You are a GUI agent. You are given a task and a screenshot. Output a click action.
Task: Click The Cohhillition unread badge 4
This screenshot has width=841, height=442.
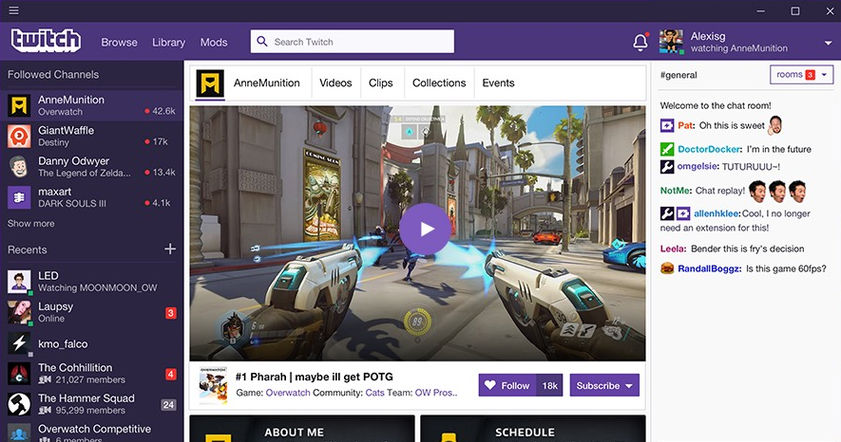(x=171, y=374)
